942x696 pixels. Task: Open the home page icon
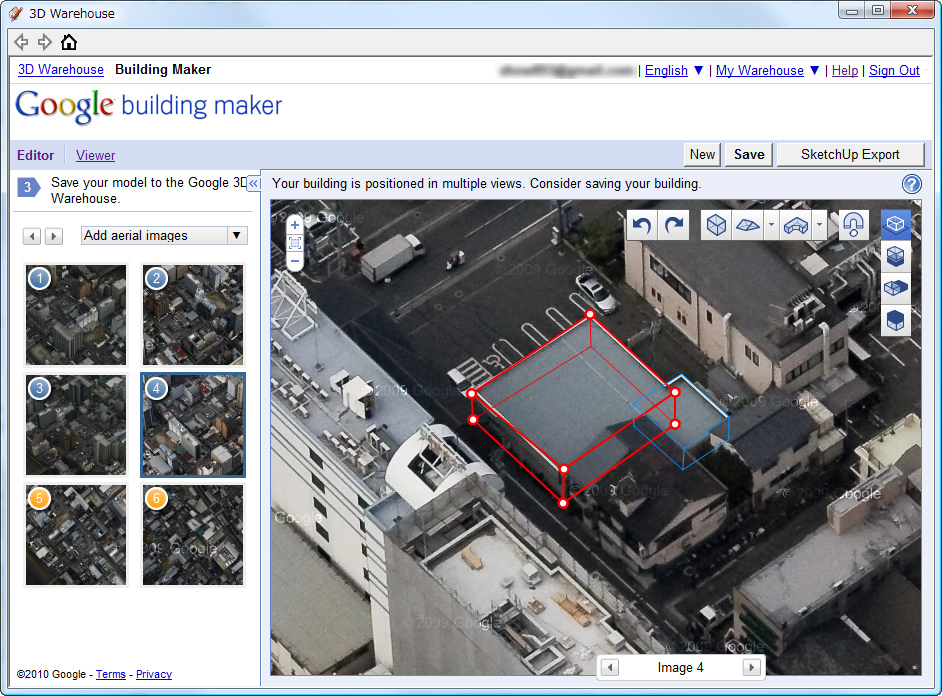(69, 42)
